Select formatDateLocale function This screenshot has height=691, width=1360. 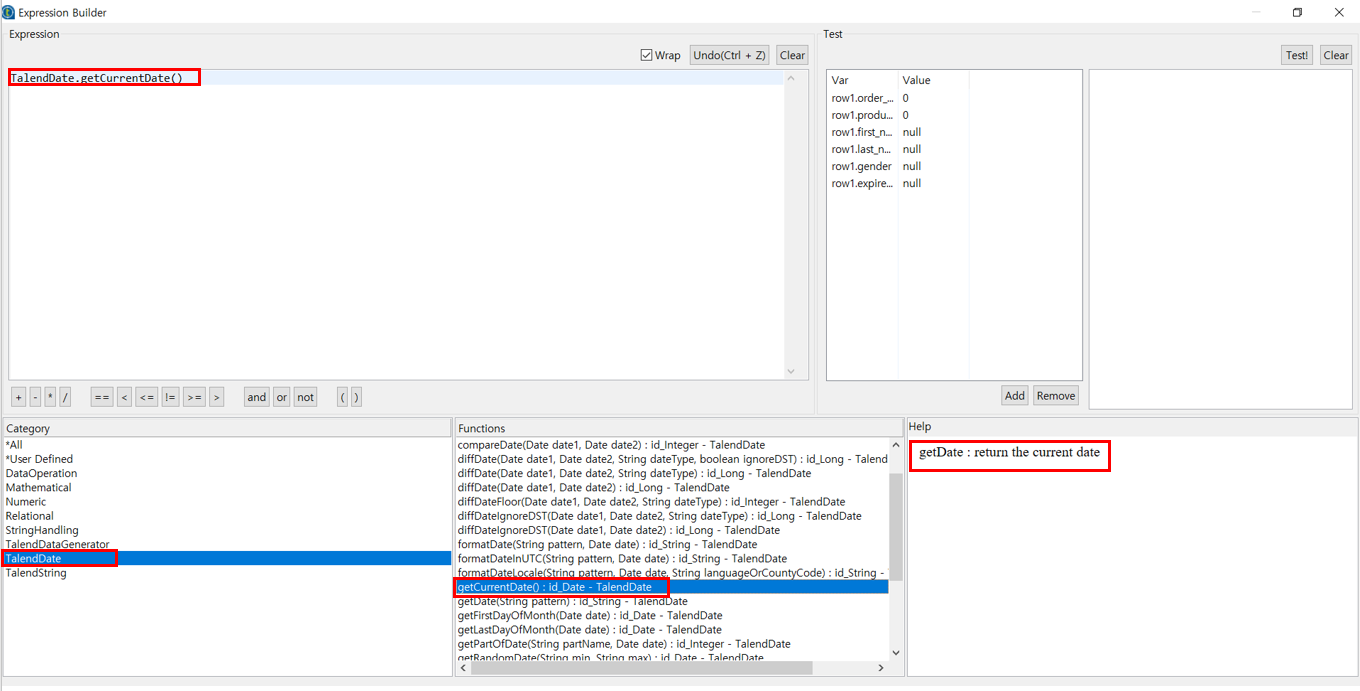tap(672, 573)
